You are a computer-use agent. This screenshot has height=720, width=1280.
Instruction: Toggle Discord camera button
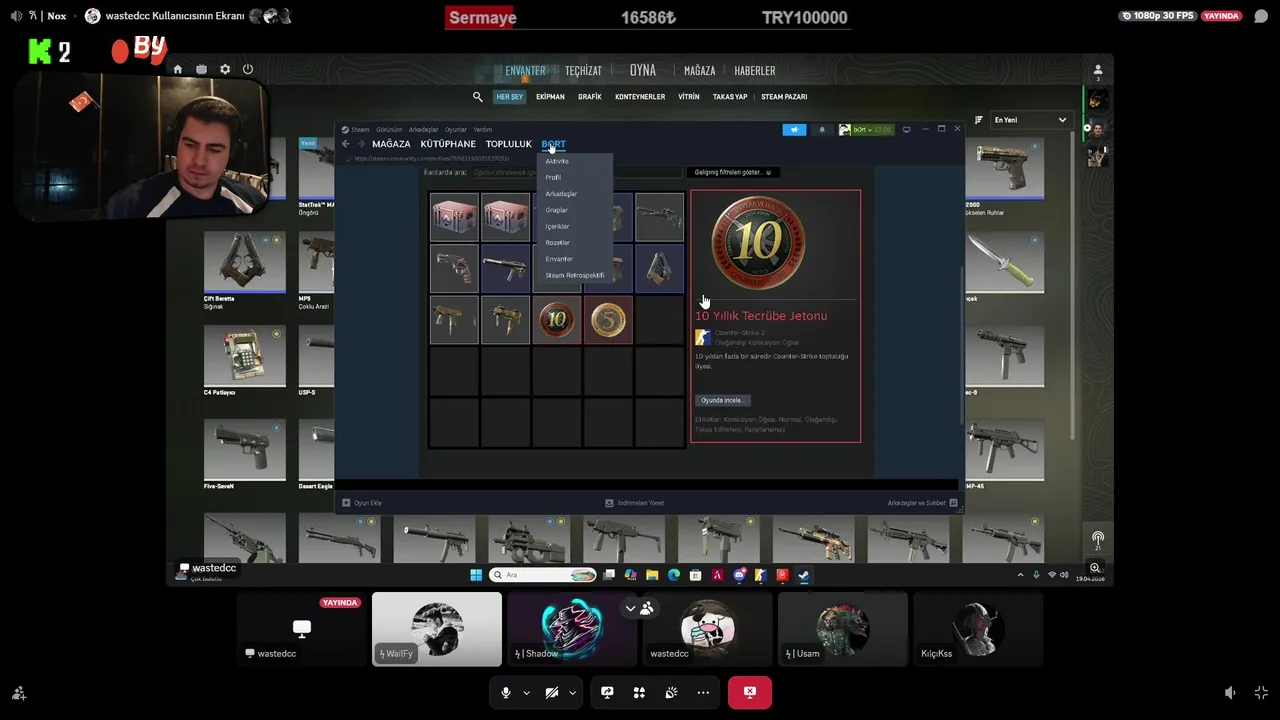click(x=552, y=692)
